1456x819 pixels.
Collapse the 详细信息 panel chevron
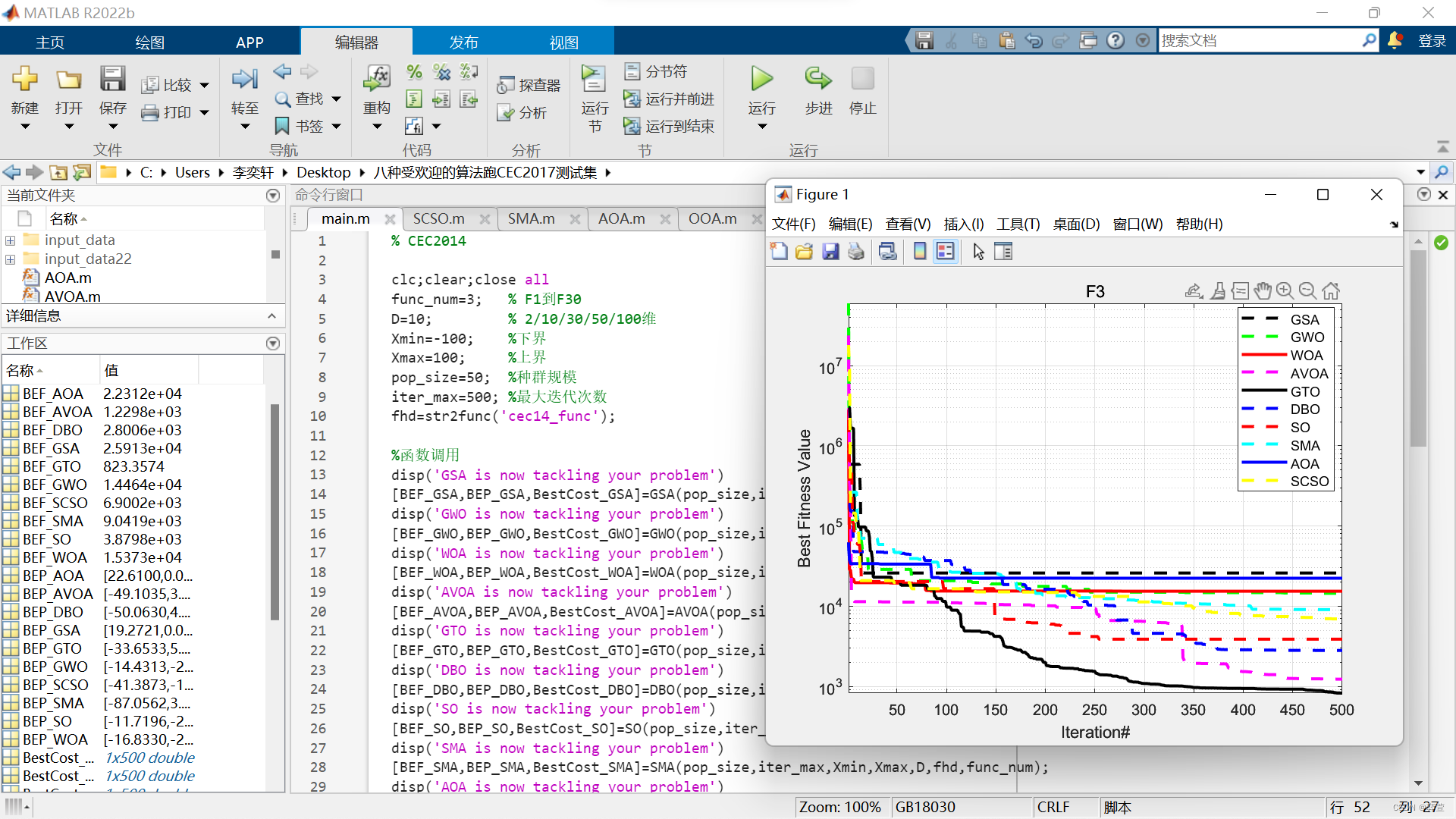pos(272,315)
